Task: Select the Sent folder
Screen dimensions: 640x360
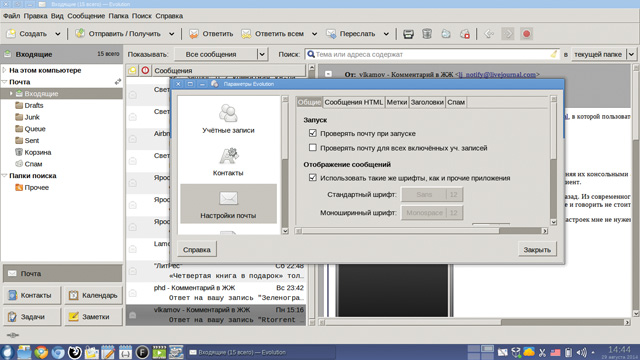Action: click(31, 140)
